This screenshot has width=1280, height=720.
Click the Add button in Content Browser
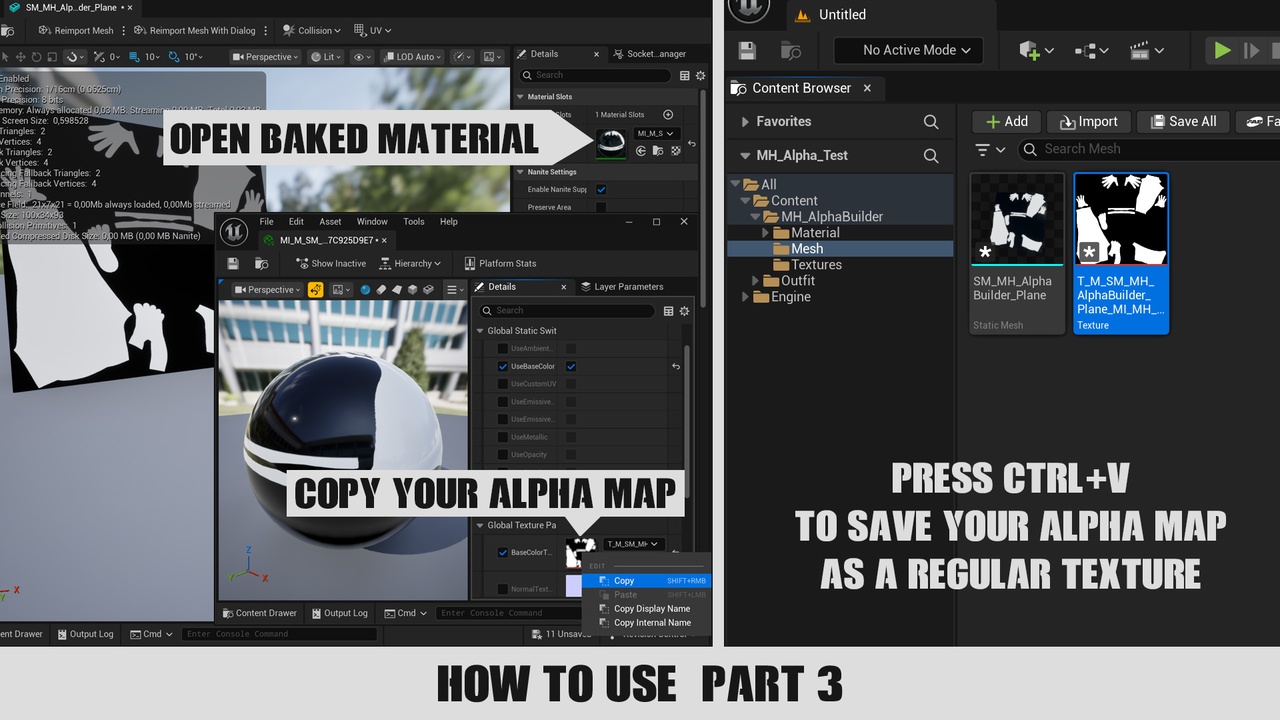1006,121
